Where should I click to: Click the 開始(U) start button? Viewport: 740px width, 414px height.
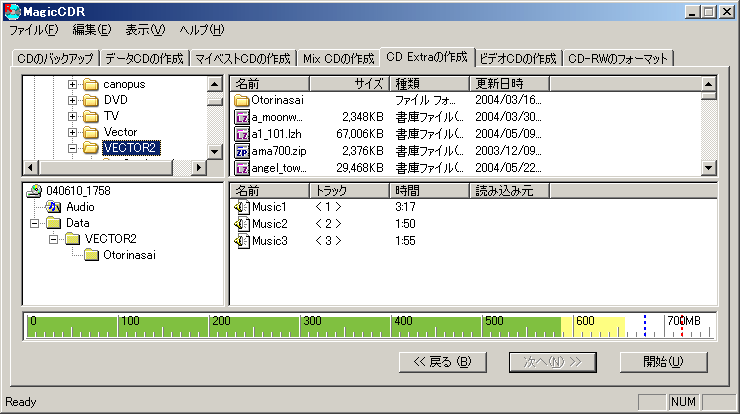click(664, 362)
